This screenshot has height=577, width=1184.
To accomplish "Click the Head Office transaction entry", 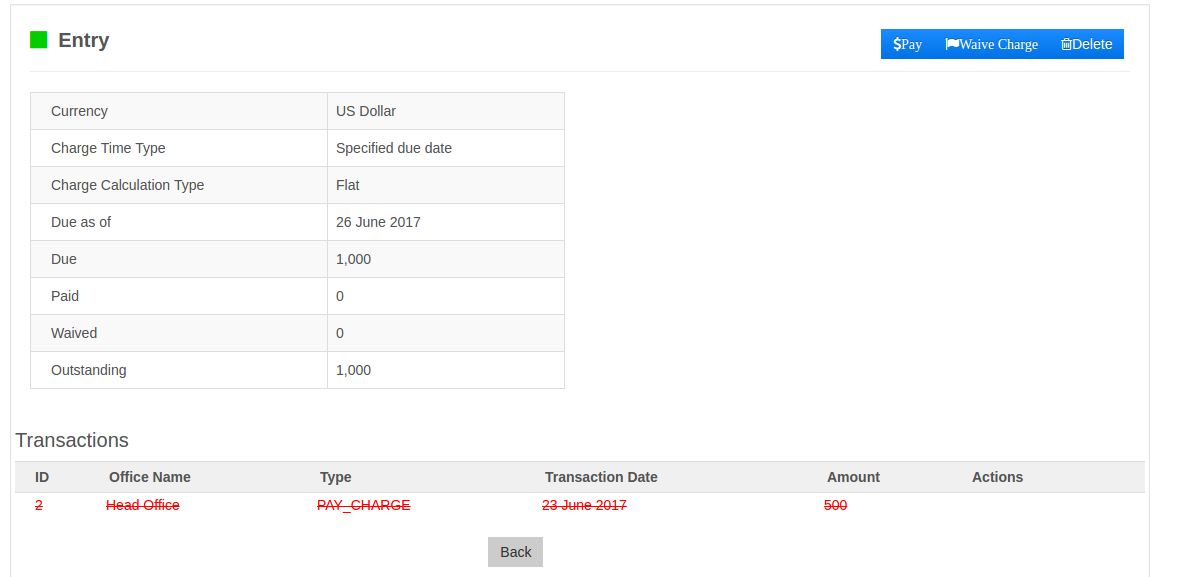I will [x=141, y=505].
